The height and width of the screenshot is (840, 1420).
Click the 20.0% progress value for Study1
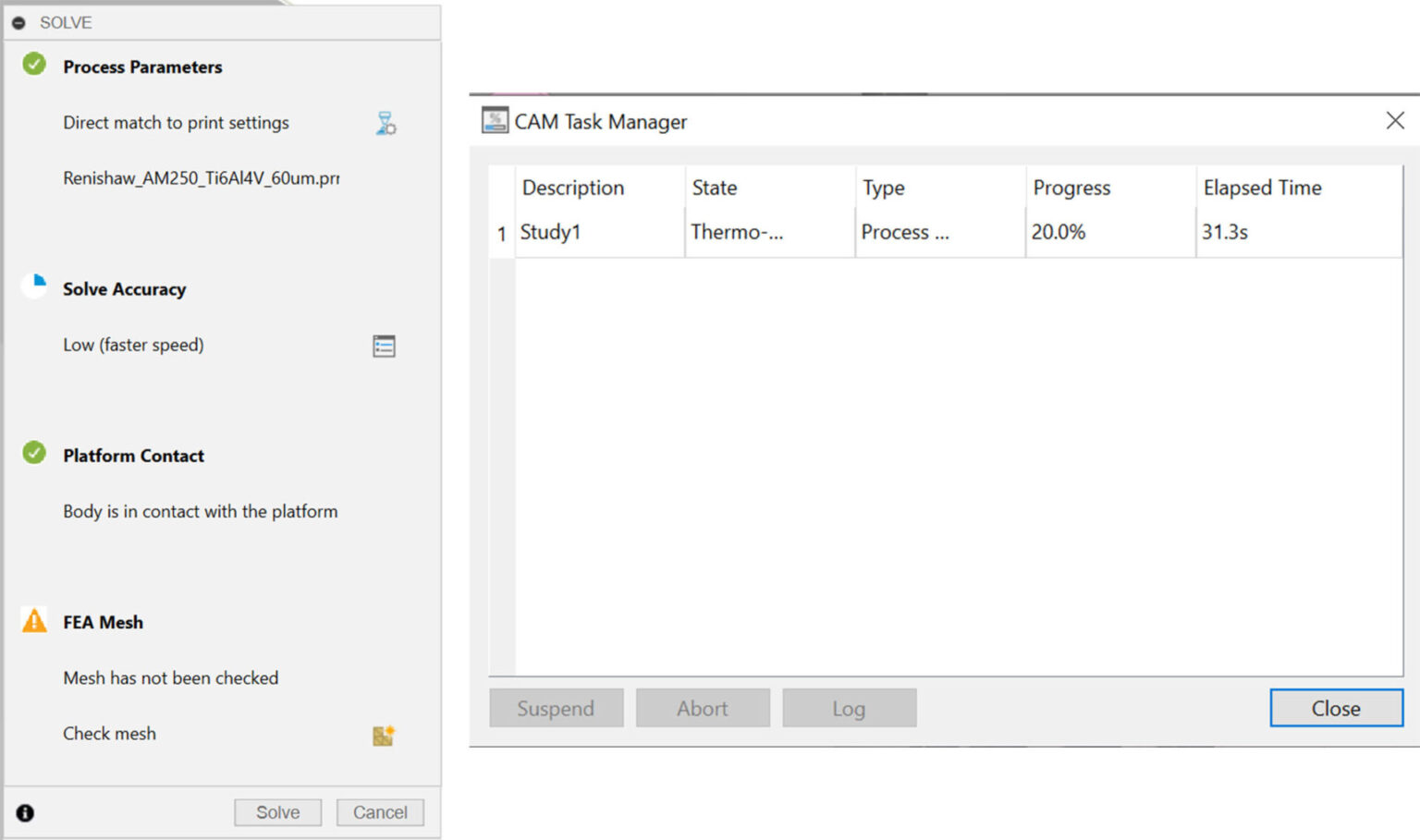tap(1059, 232)
